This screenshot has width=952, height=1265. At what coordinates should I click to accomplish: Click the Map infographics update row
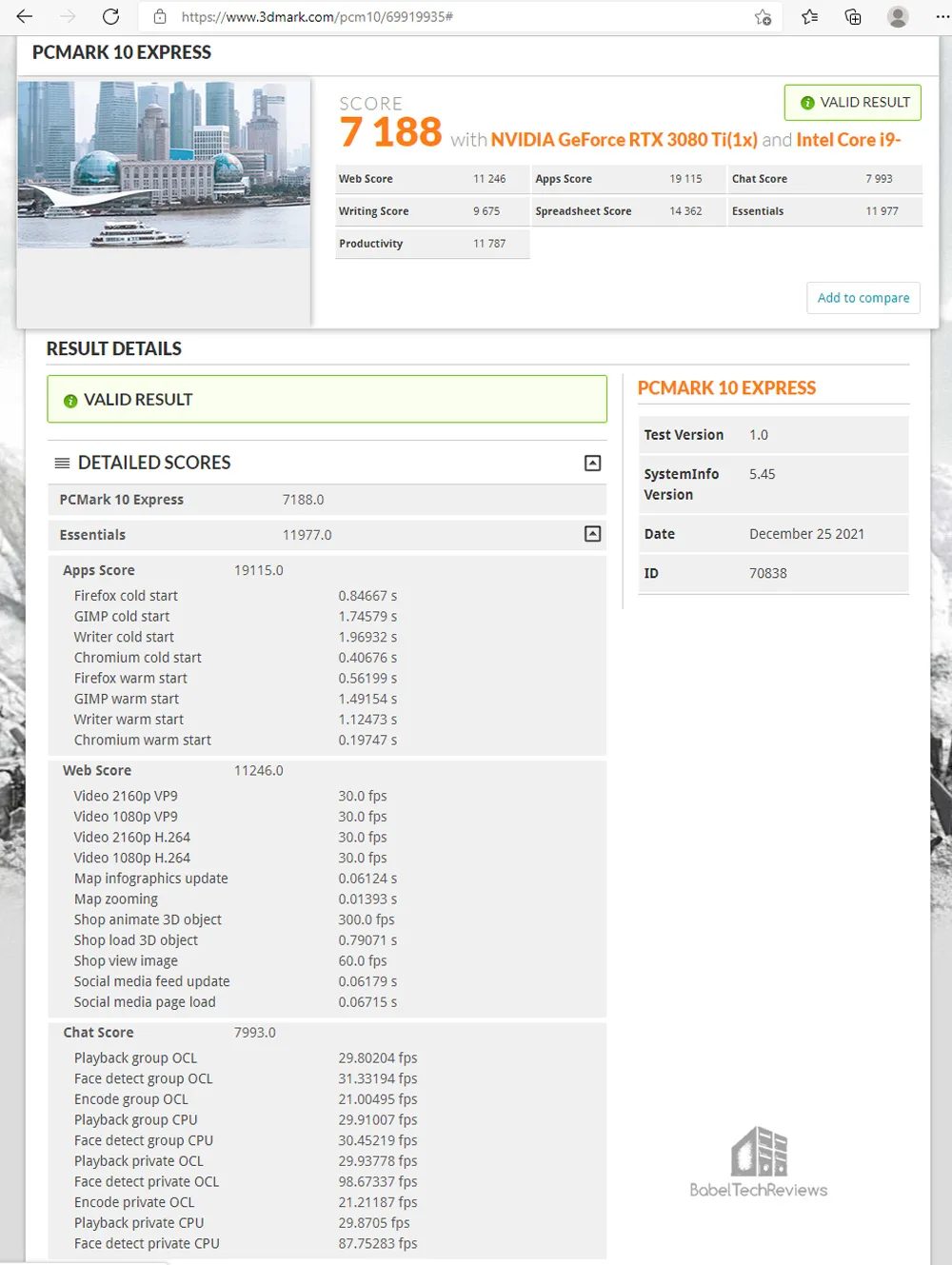[x=327, y=879]
